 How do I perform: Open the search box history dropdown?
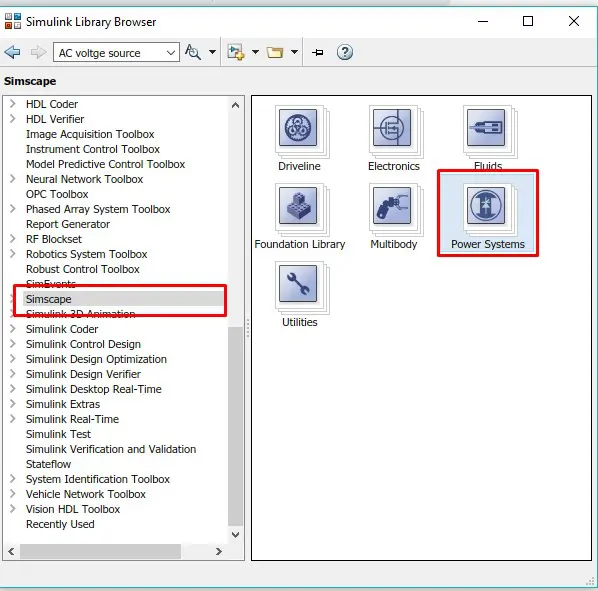[171, 53]
